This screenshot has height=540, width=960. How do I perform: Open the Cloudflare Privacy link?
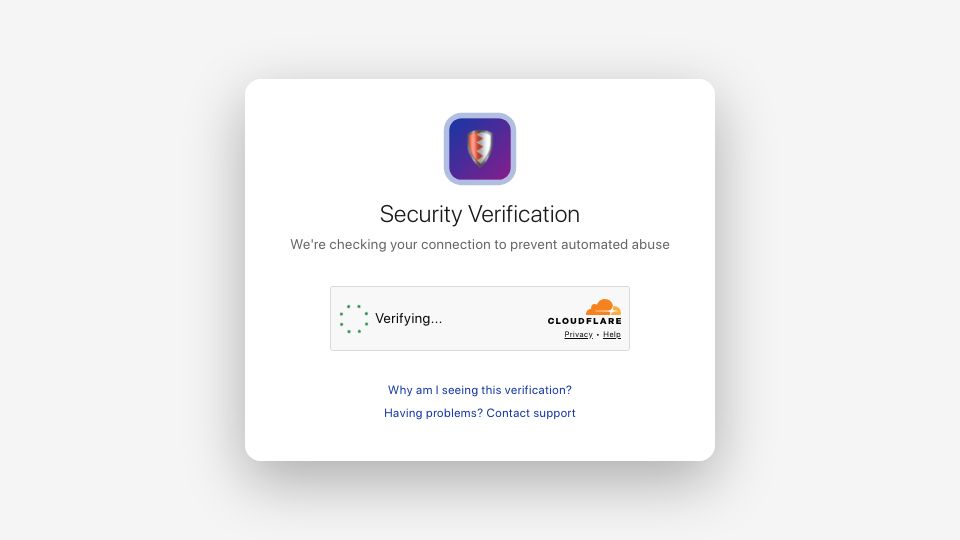[579, 334]
